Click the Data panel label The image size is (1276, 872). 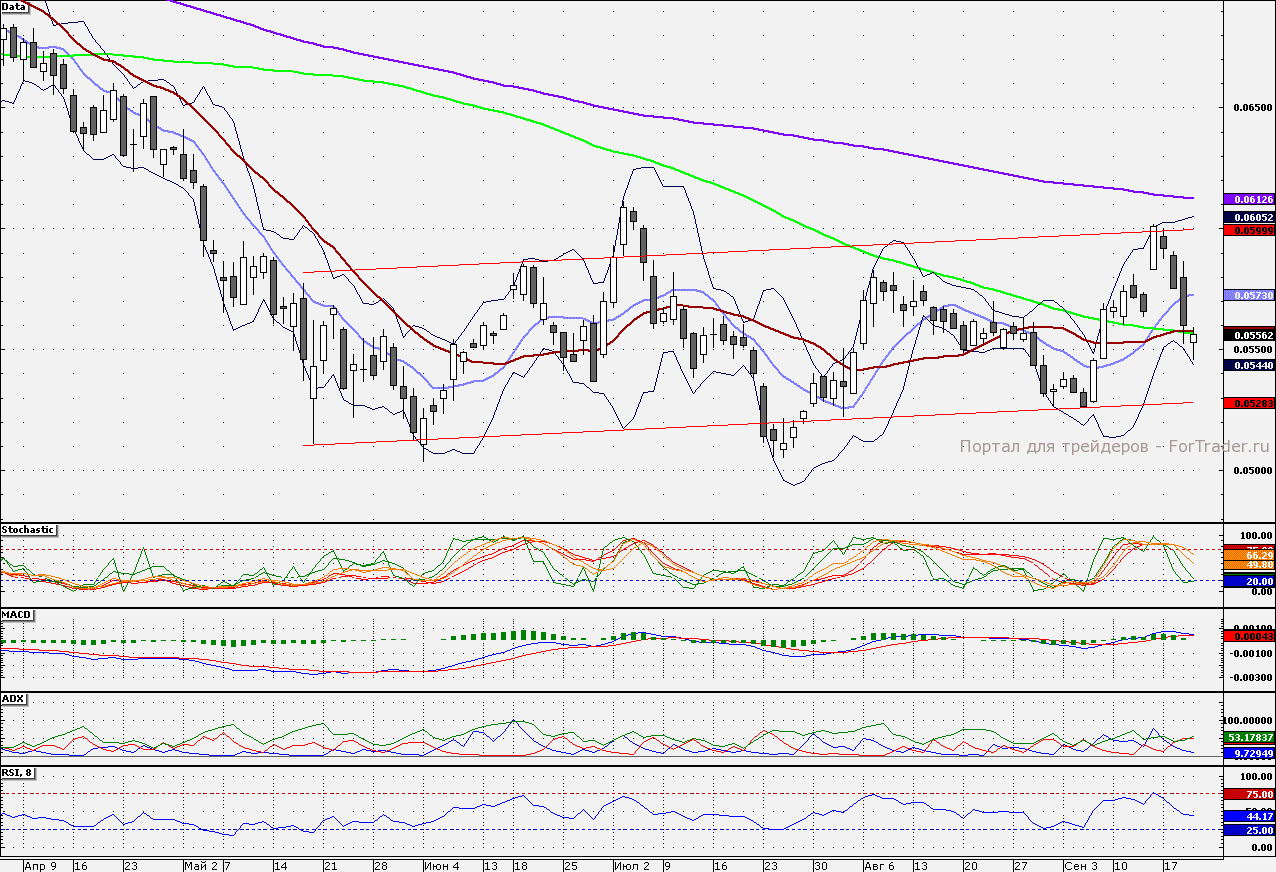click(x=14, y=6)
